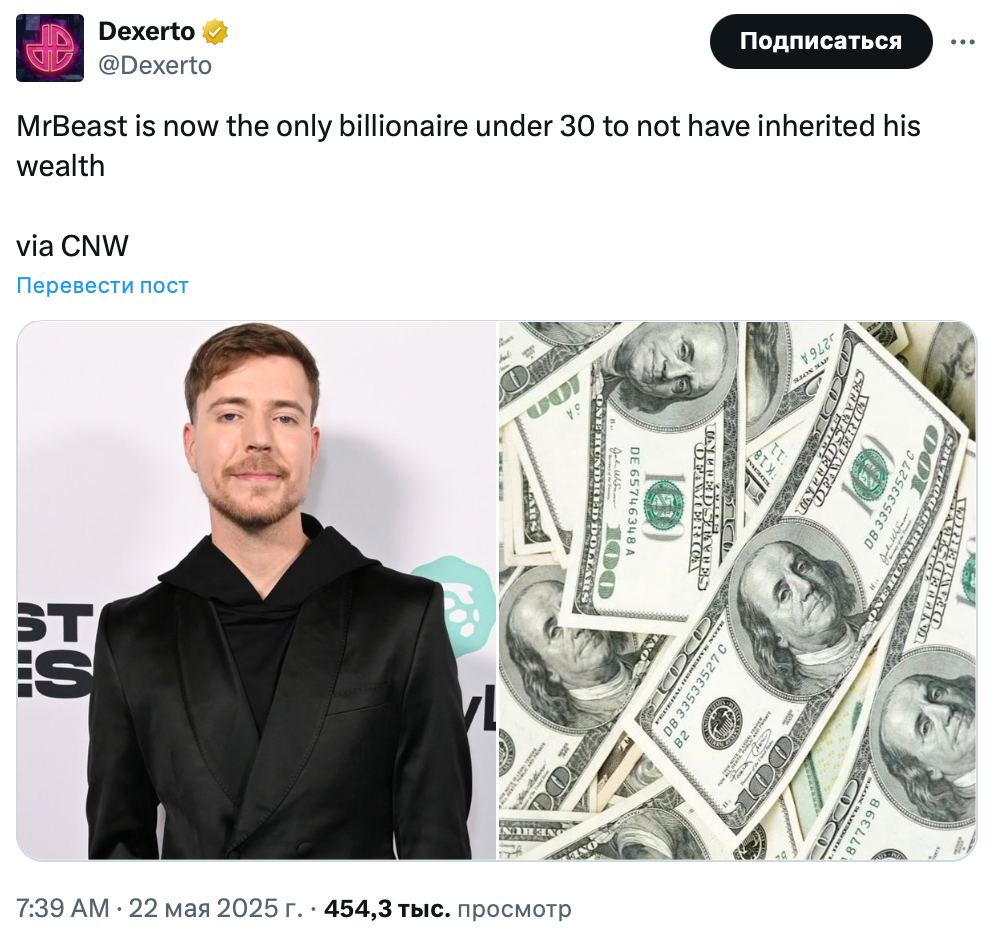This screenshot has width=1002, height=940.
Task: Click the word "wealth" in the post
Action: click(x=61, y=166)
